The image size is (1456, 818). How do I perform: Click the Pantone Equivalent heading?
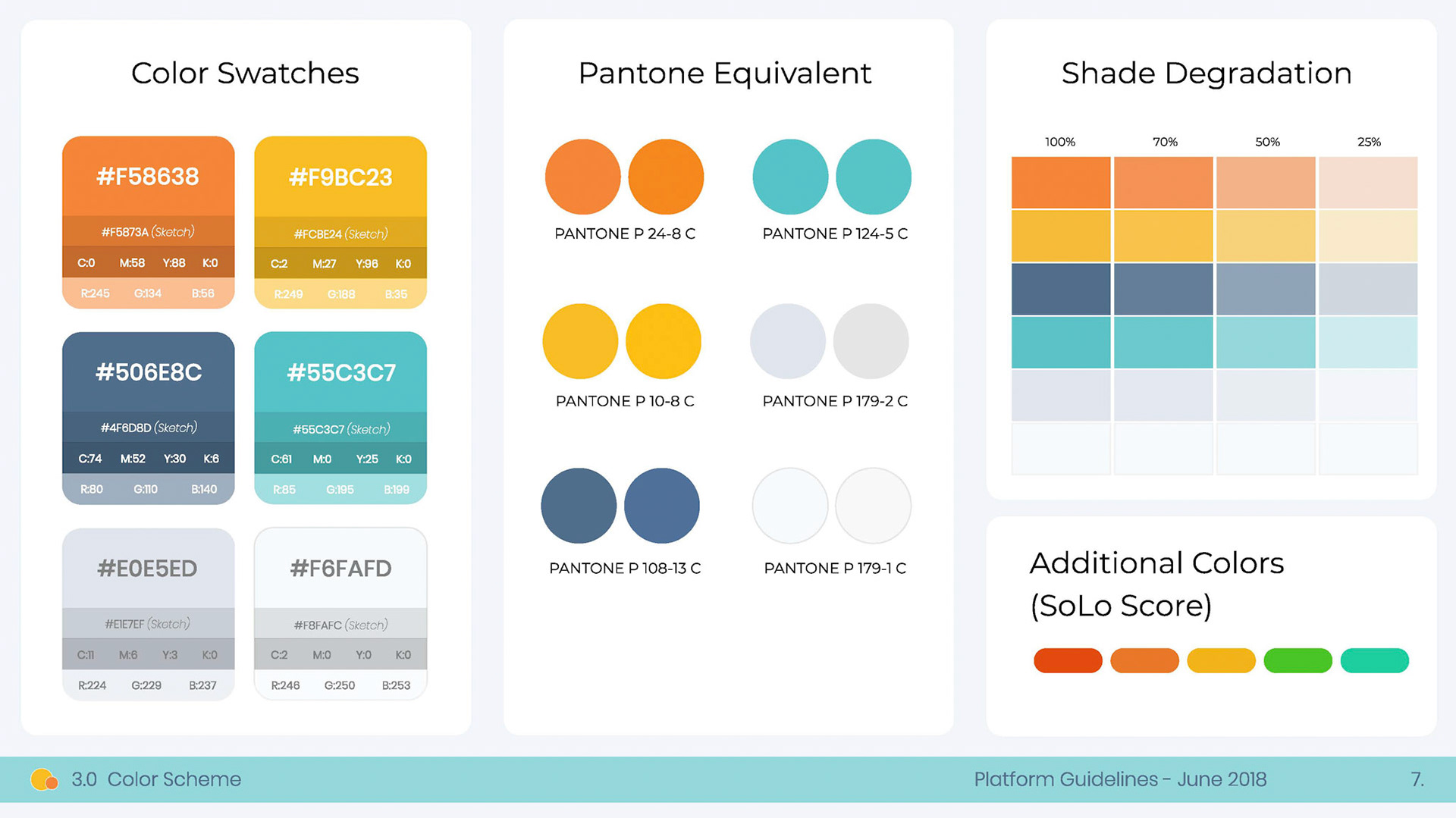[x=725, y=74]
